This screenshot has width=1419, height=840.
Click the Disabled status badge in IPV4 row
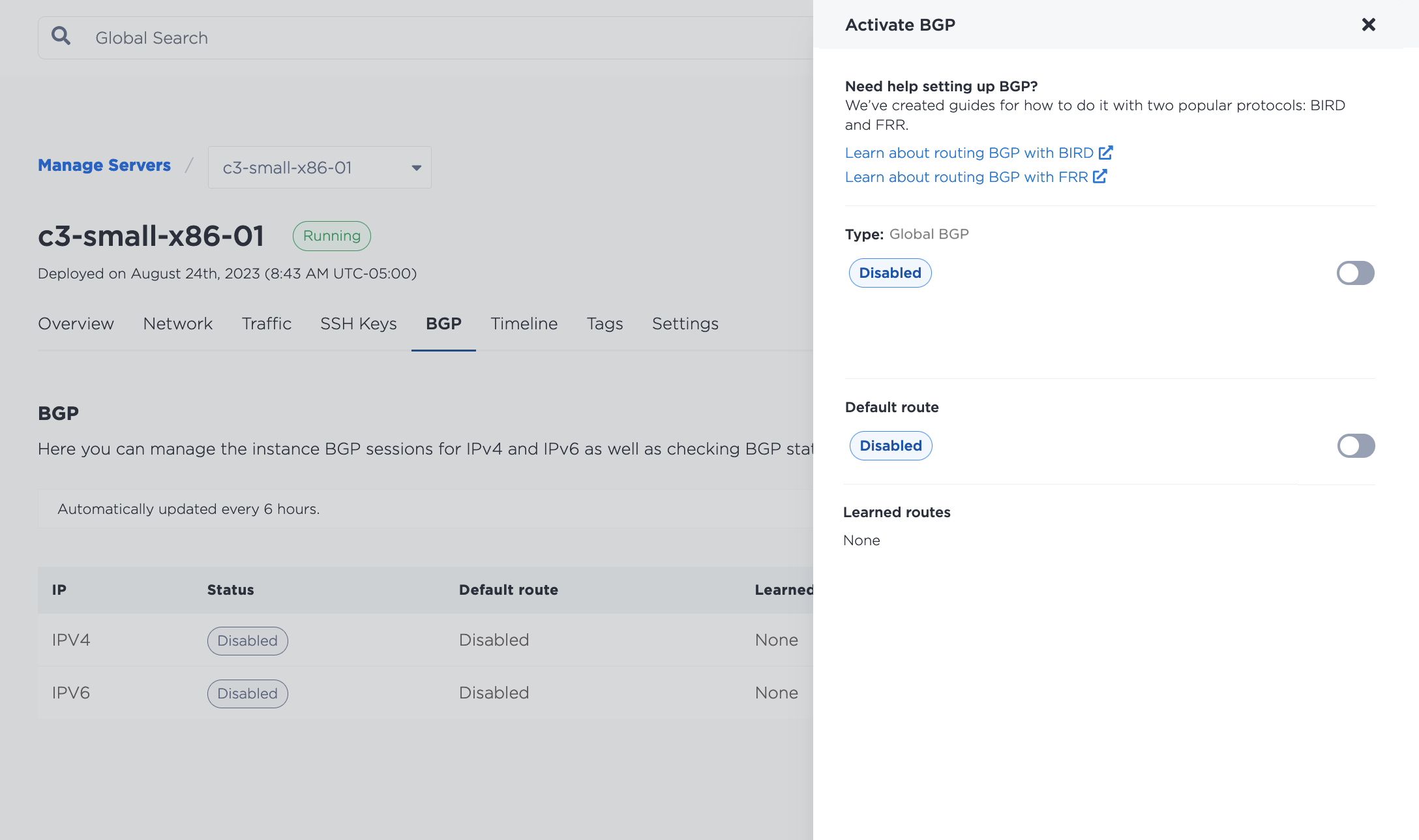pyautogui.click(x=248, y=640)
